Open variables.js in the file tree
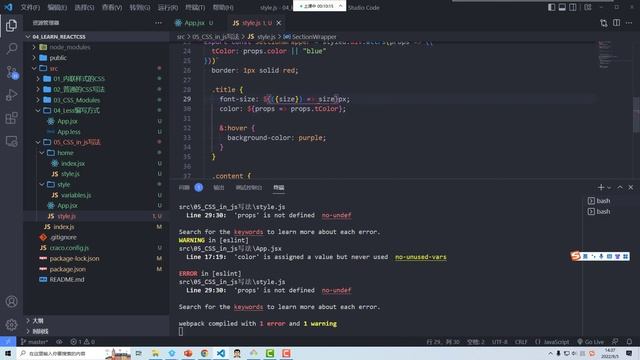Screen dimensions: 640x360 (x=76, y=195)
